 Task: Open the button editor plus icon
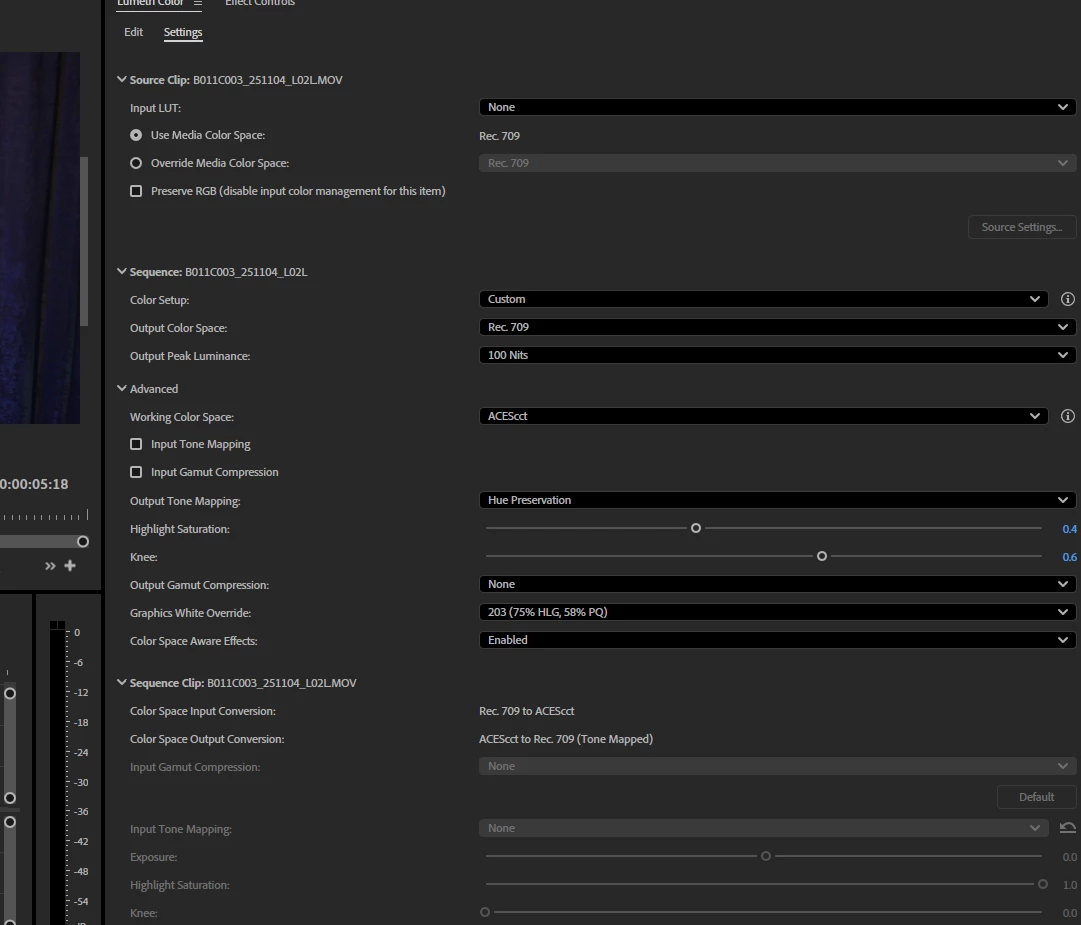point(70,566)
